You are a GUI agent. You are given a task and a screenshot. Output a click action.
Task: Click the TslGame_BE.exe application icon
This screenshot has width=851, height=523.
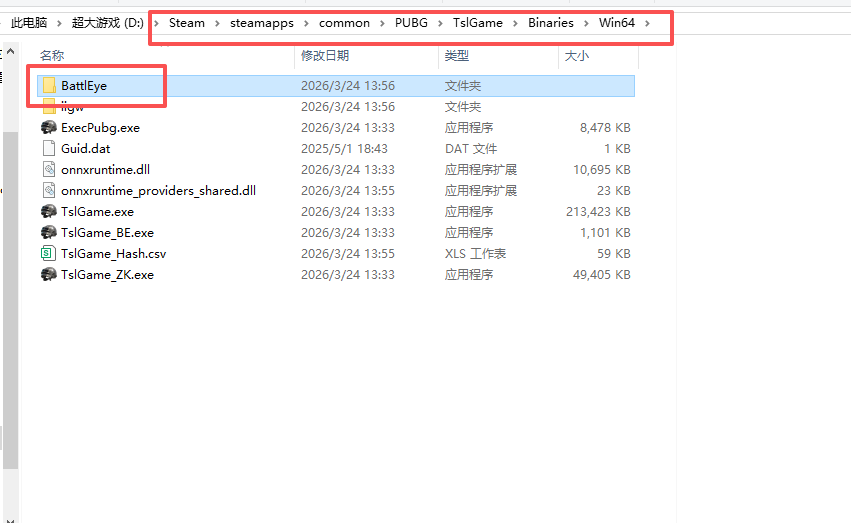49,233
